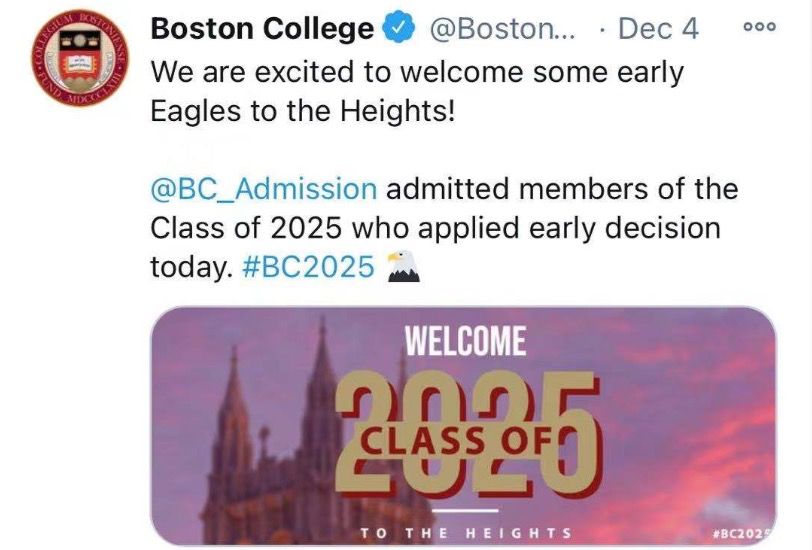Click the blue verified badge
812x550 pixels.
click(400, 30)
